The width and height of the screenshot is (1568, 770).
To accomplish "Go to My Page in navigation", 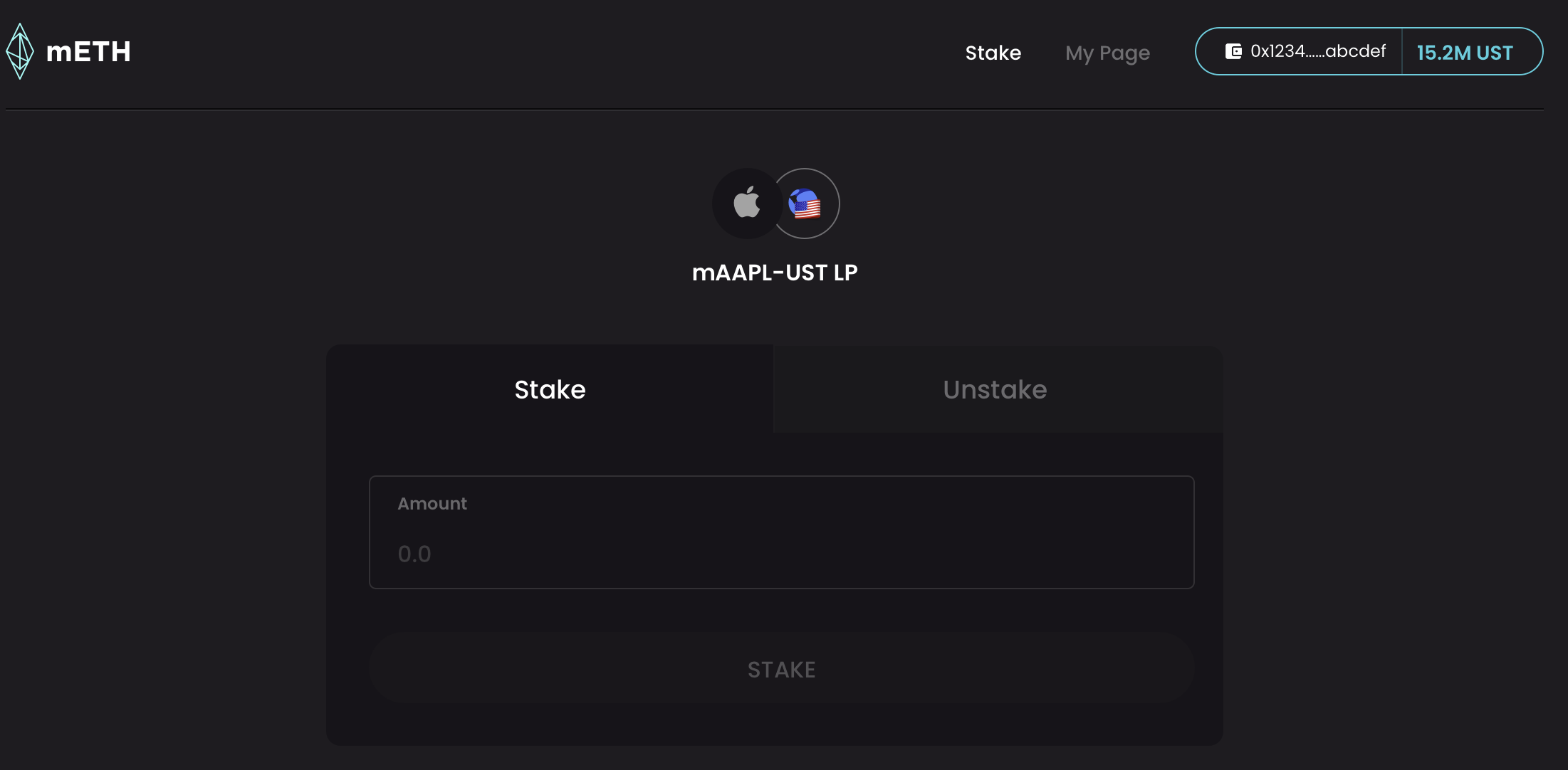I will [1107, 53].
